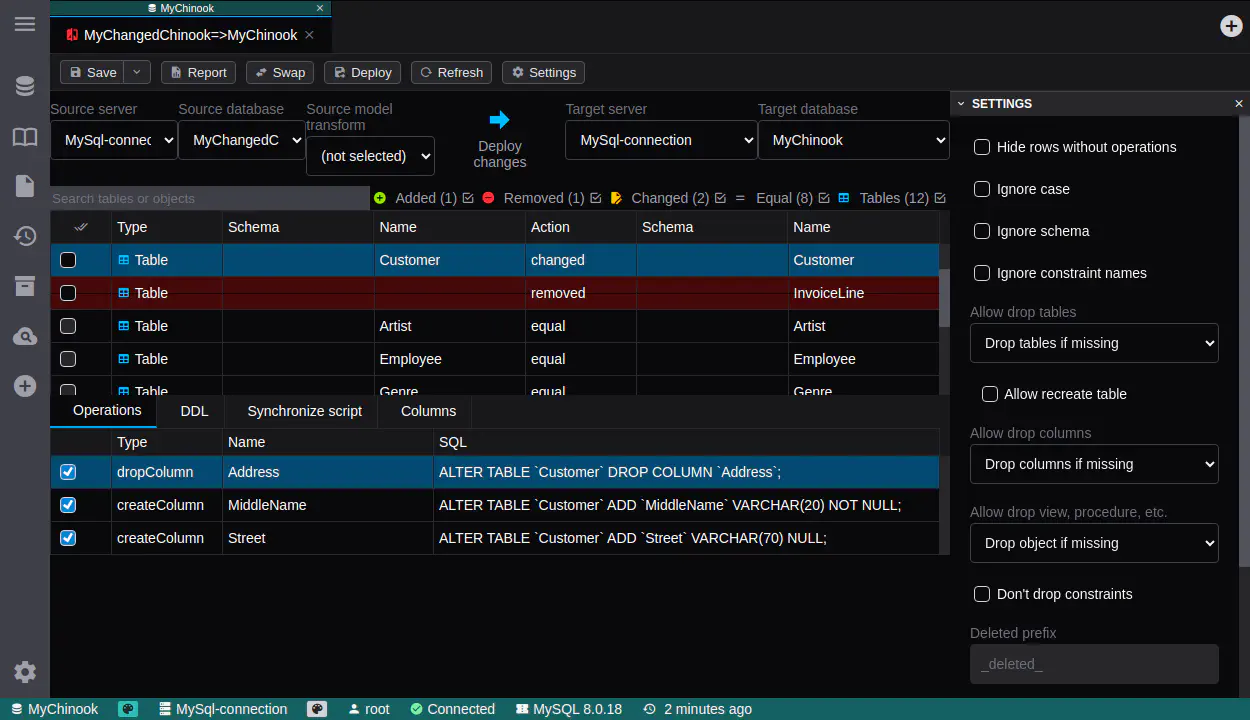The width and height of the screenshot is (1250, 720).
Task: Open the archive sidebar icon
Action: 25,287
